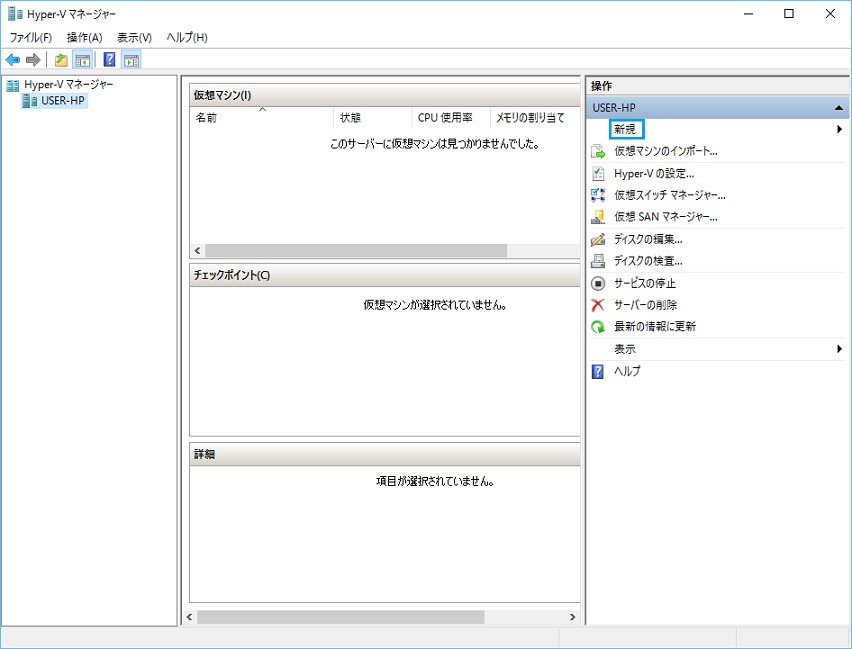
Task: Click the Back arrow toolbar icon
Action: pos(13,60)
